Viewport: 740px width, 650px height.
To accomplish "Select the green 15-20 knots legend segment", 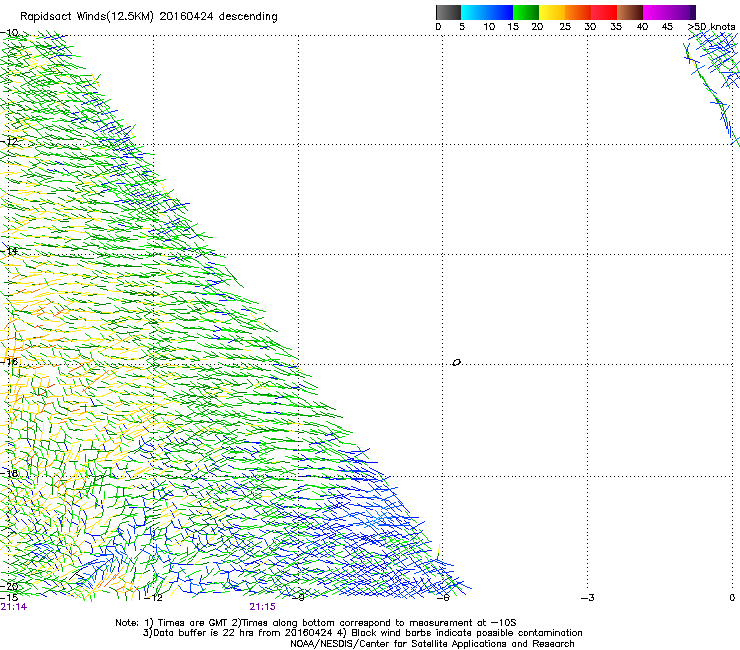I will click(526, 12).
